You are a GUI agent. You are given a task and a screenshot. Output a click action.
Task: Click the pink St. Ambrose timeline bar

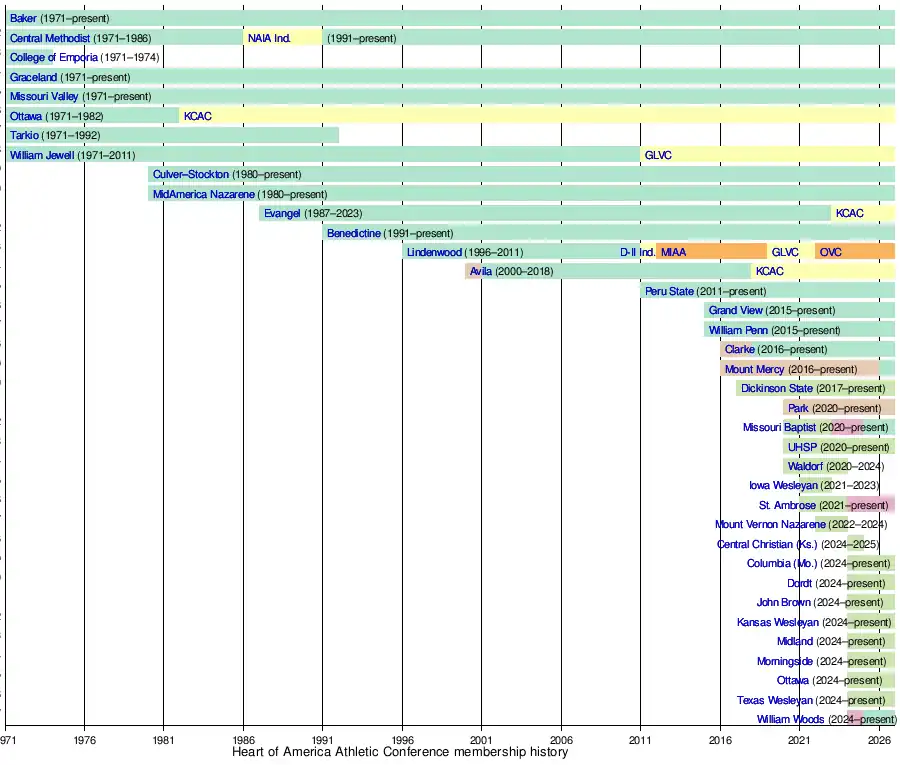[x=868, y=505]
